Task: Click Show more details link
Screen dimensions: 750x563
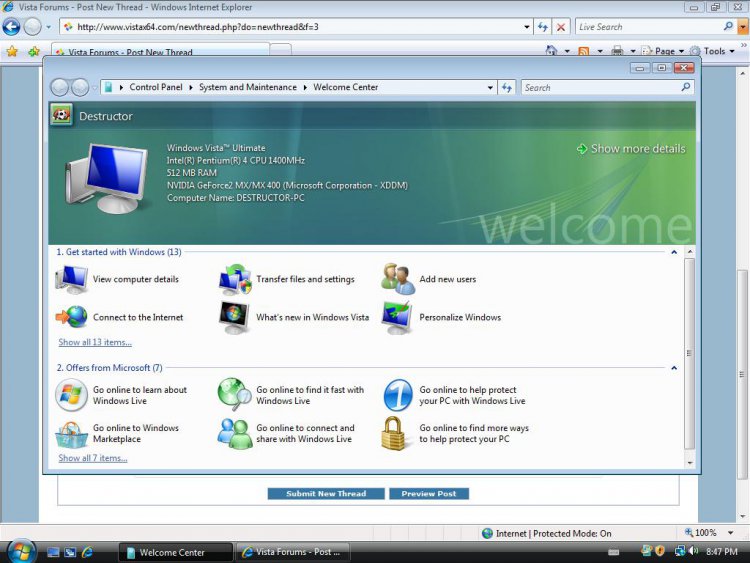Action: point(631,149)
